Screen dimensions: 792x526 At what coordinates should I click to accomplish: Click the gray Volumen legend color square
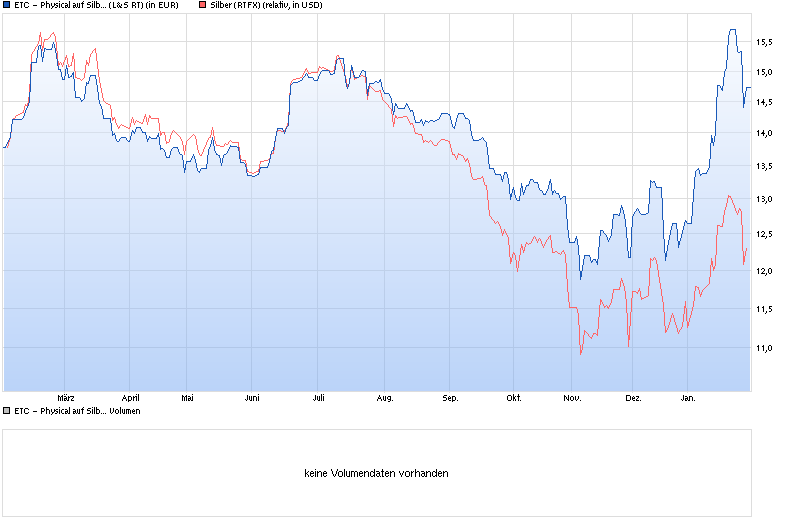(7, 411)
